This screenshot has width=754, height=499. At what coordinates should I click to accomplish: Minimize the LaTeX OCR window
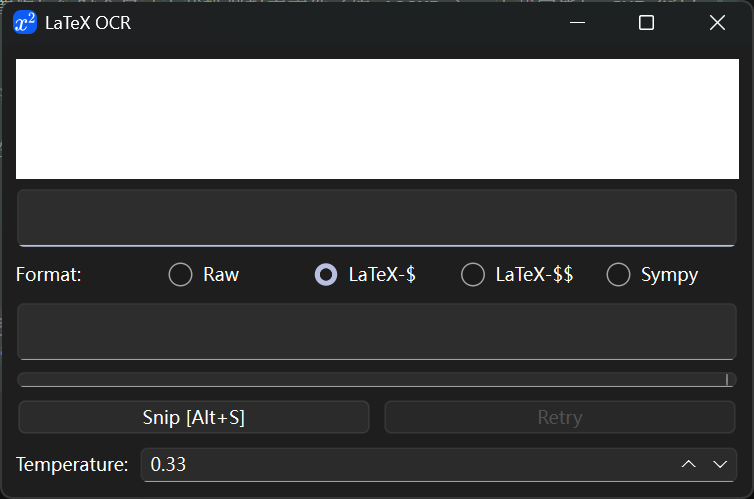coord(577,23)
